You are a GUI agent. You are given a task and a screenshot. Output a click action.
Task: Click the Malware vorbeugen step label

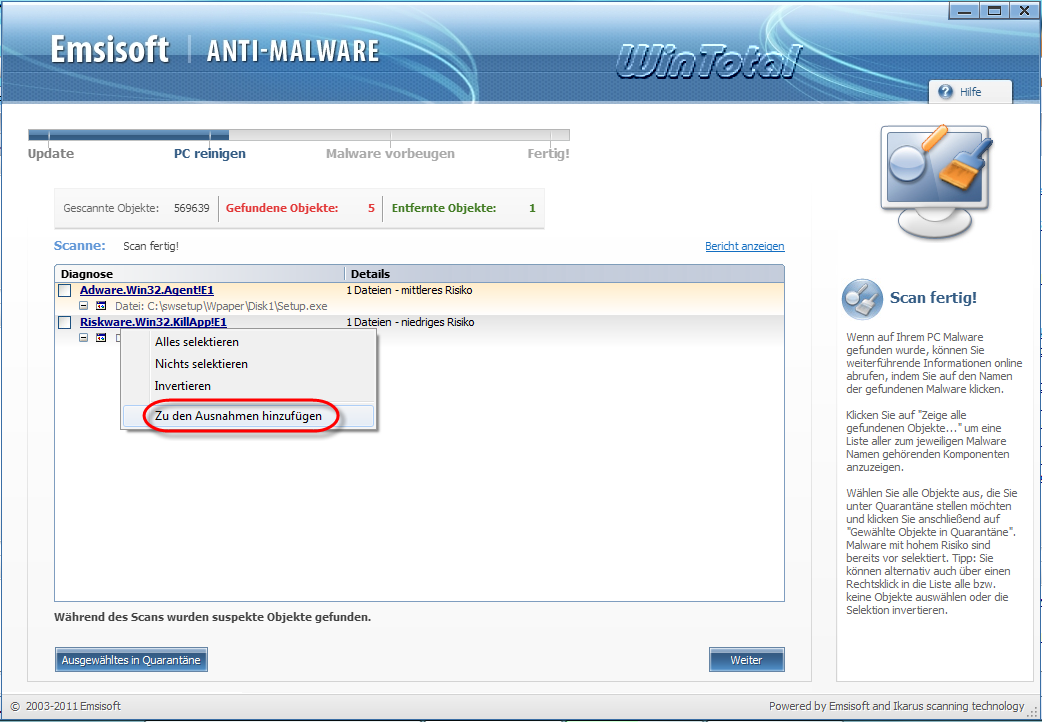390,154
